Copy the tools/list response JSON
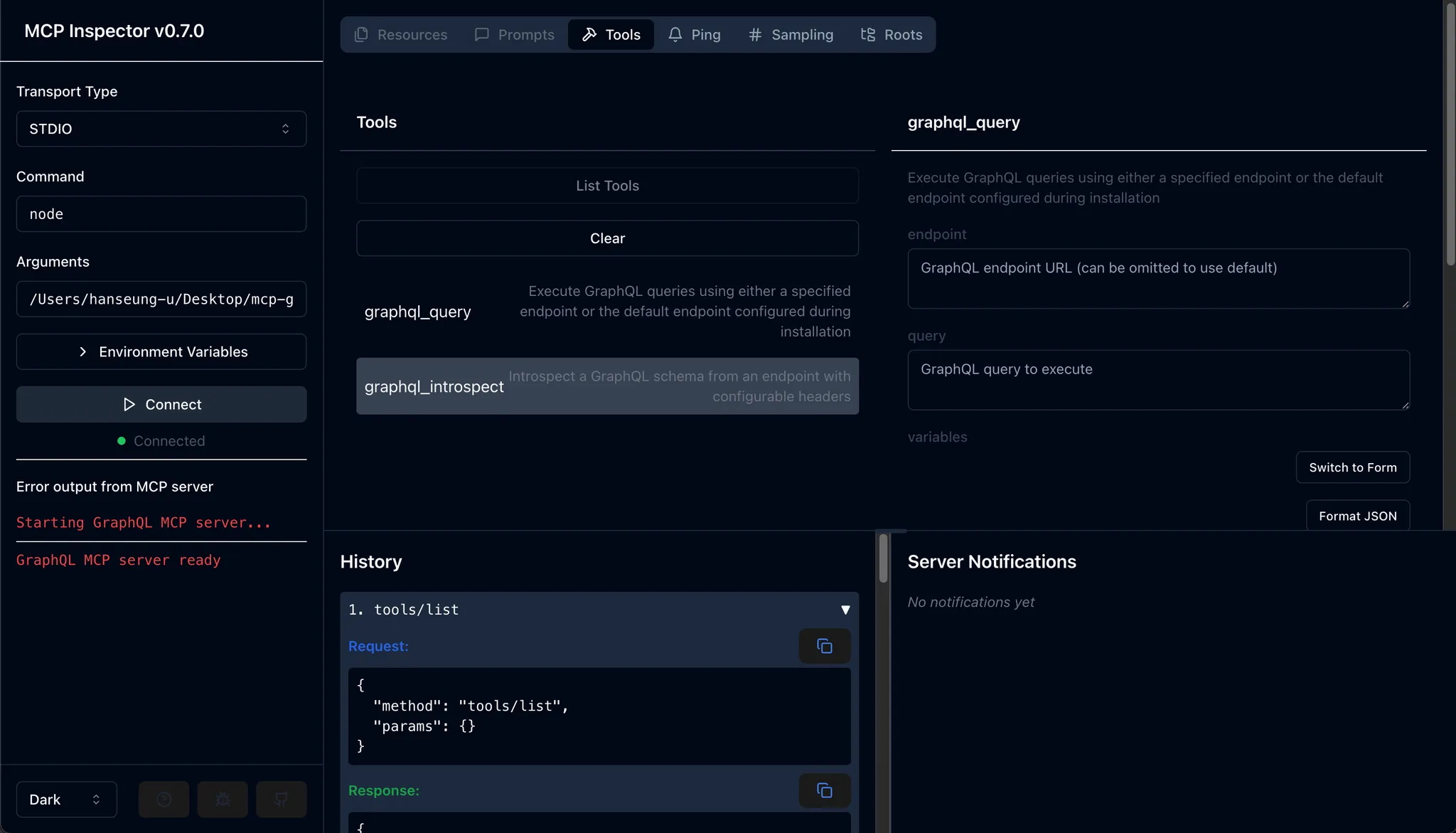Screen dimensions: 1456x833 pos(824,790)
